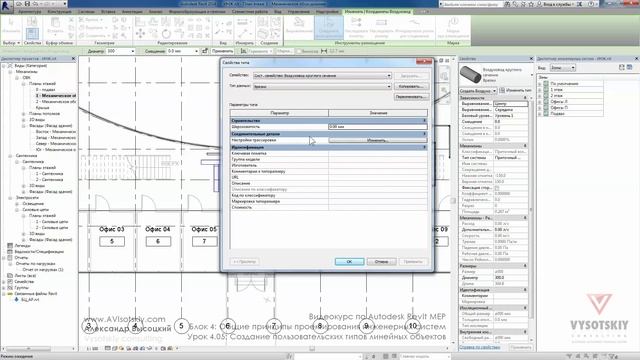Open the Вид dropdown in System Browser
Image resolution: width=640 pixels, height=360 pixels.
coord(562,68)
